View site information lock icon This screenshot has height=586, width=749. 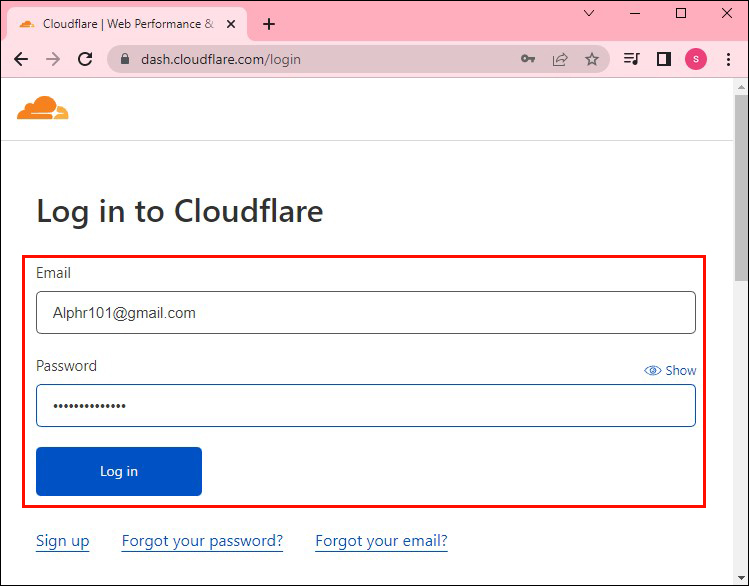point(125,59)
